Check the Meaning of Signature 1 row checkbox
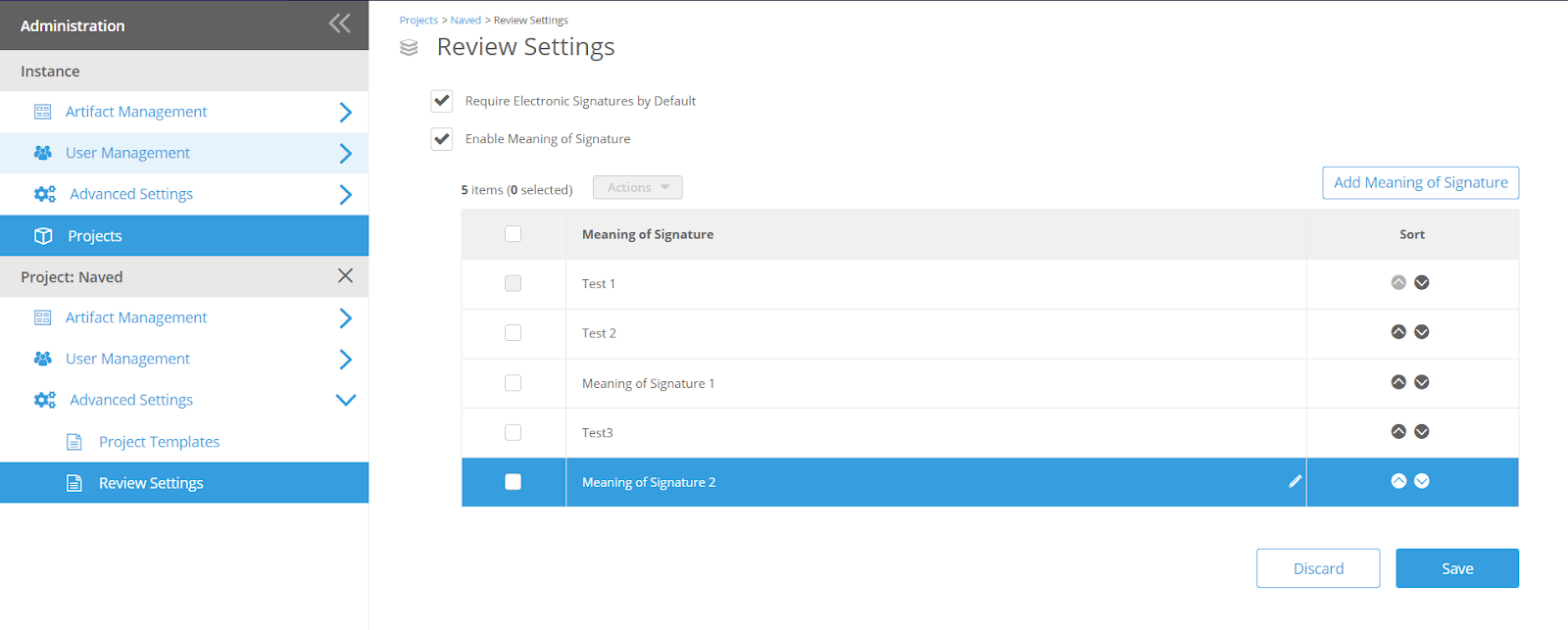Image resolution: width=1568 pixels, height=630 pixels. 513,383
